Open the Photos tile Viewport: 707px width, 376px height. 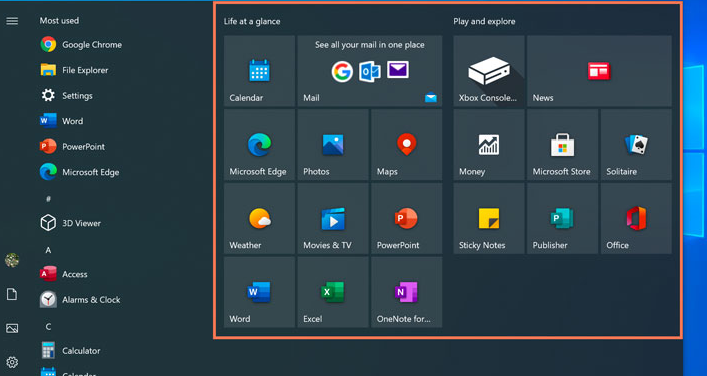(333, 145)
